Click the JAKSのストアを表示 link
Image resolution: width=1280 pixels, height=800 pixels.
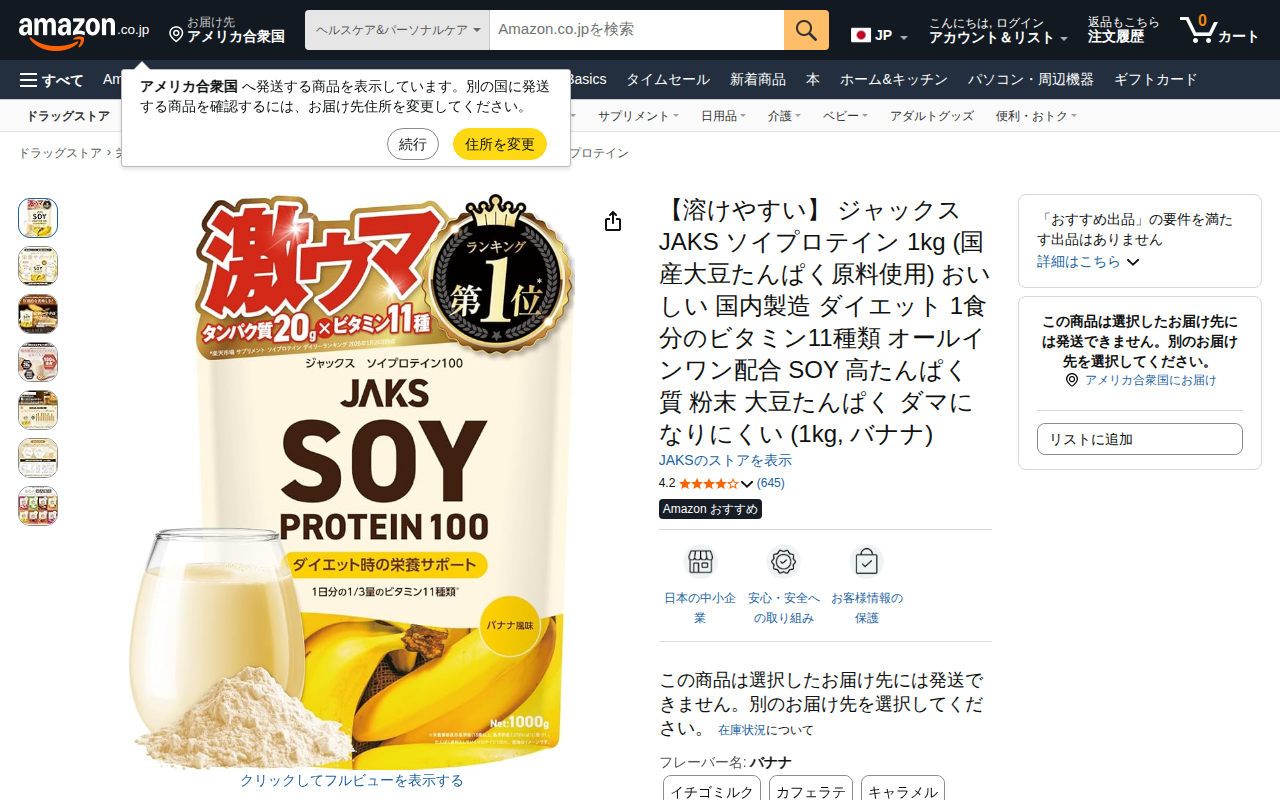725,461
